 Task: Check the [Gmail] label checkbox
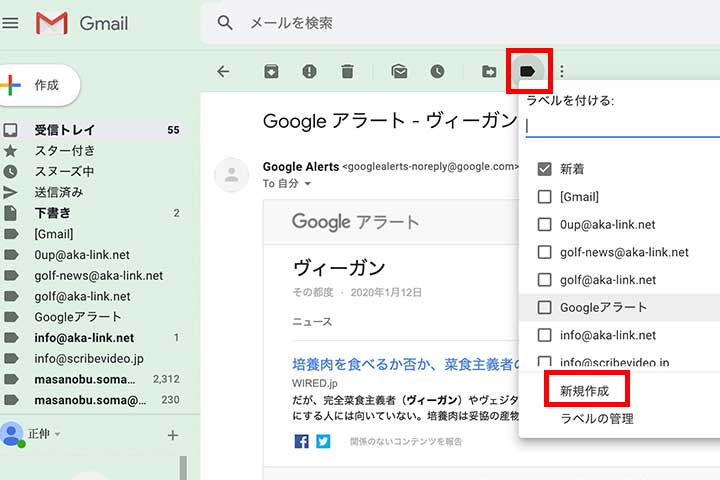tap(544, 197)
